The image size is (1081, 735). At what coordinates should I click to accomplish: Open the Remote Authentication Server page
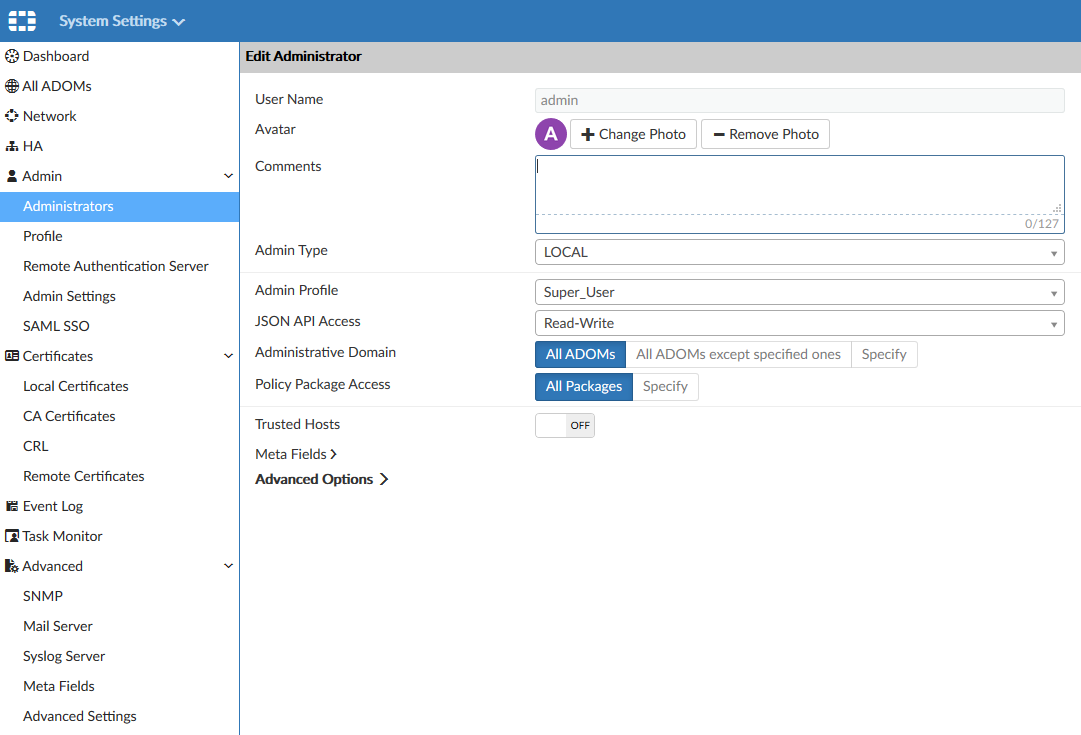tap(115, 267)
